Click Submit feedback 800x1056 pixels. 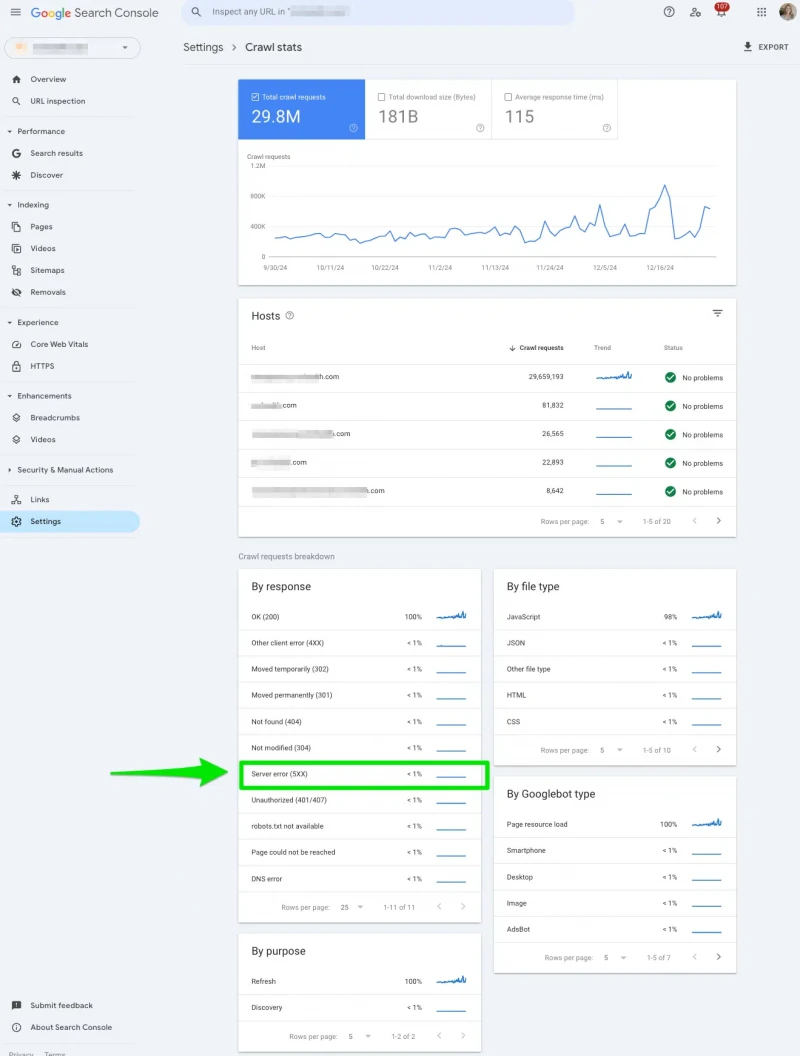(61, 1005)
